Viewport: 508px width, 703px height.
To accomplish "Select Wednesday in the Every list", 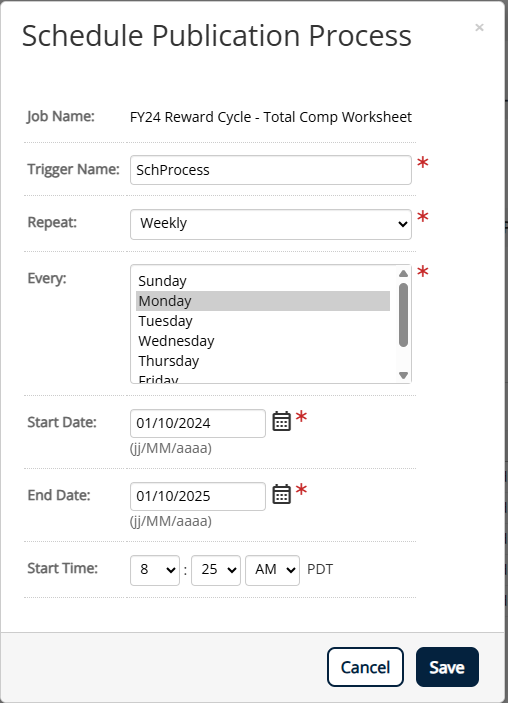I will (263, 341).
